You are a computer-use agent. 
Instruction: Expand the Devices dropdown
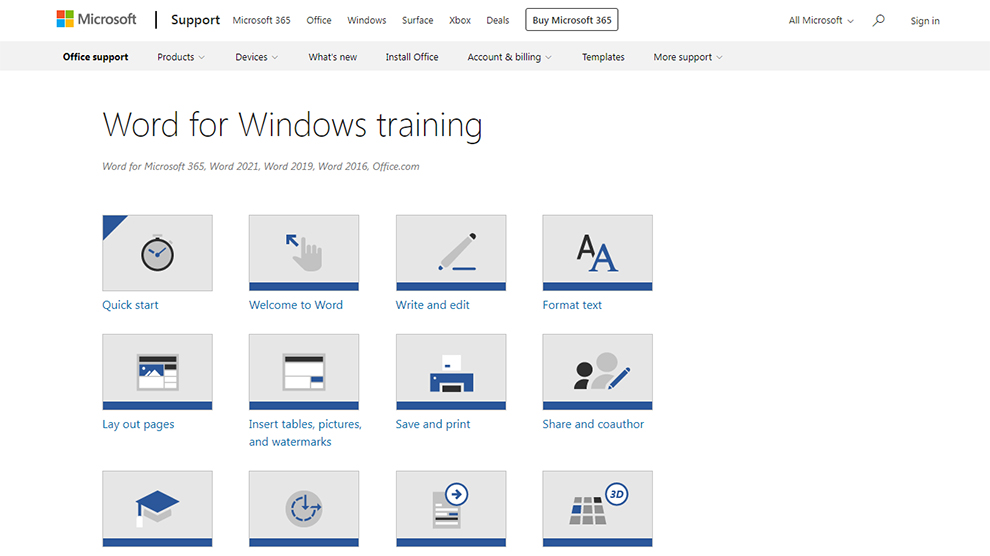coord(256,57)
